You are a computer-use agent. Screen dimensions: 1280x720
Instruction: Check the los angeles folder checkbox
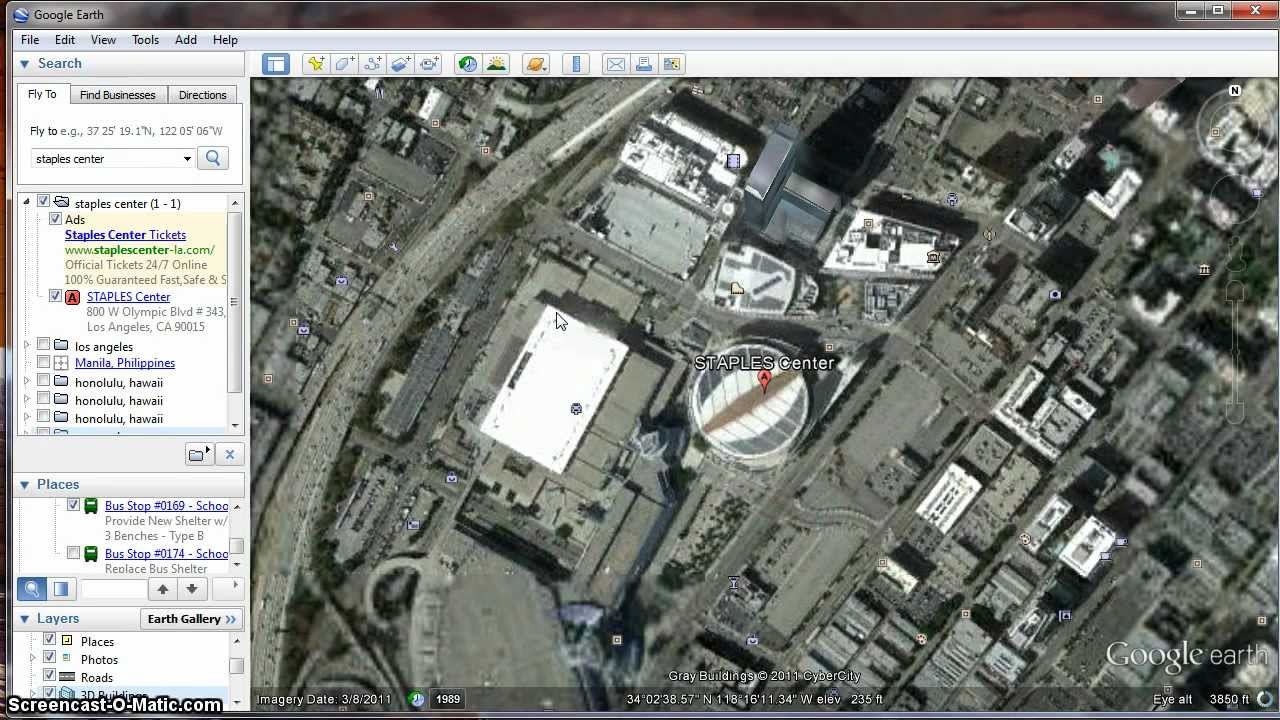(44, 345)
